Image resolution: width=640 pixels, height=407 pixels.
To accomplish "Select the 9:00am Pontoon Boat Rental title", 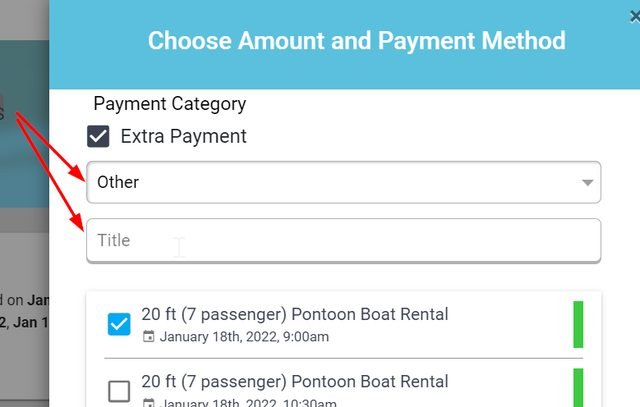I will 295,314.
